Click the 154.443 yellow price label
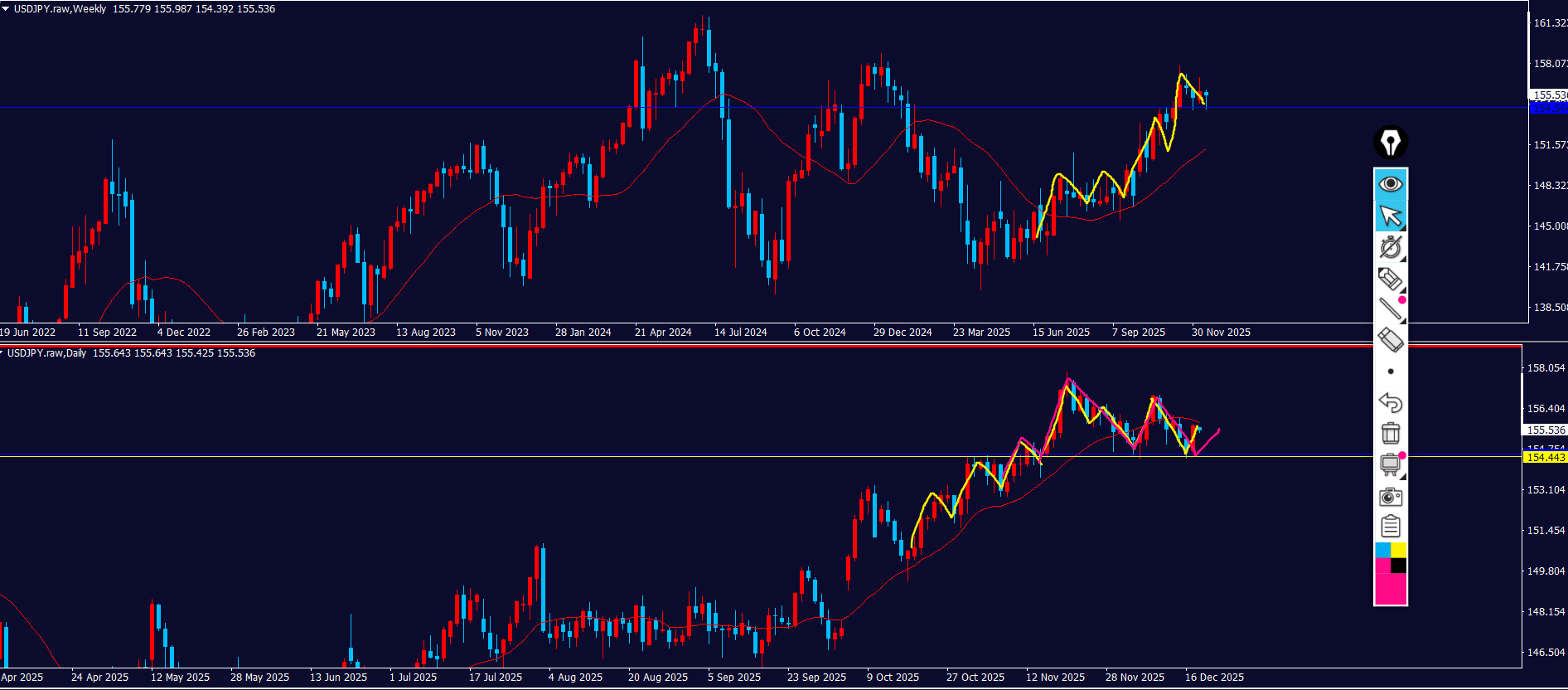The image size is (1568, 690). [1546, 458]
